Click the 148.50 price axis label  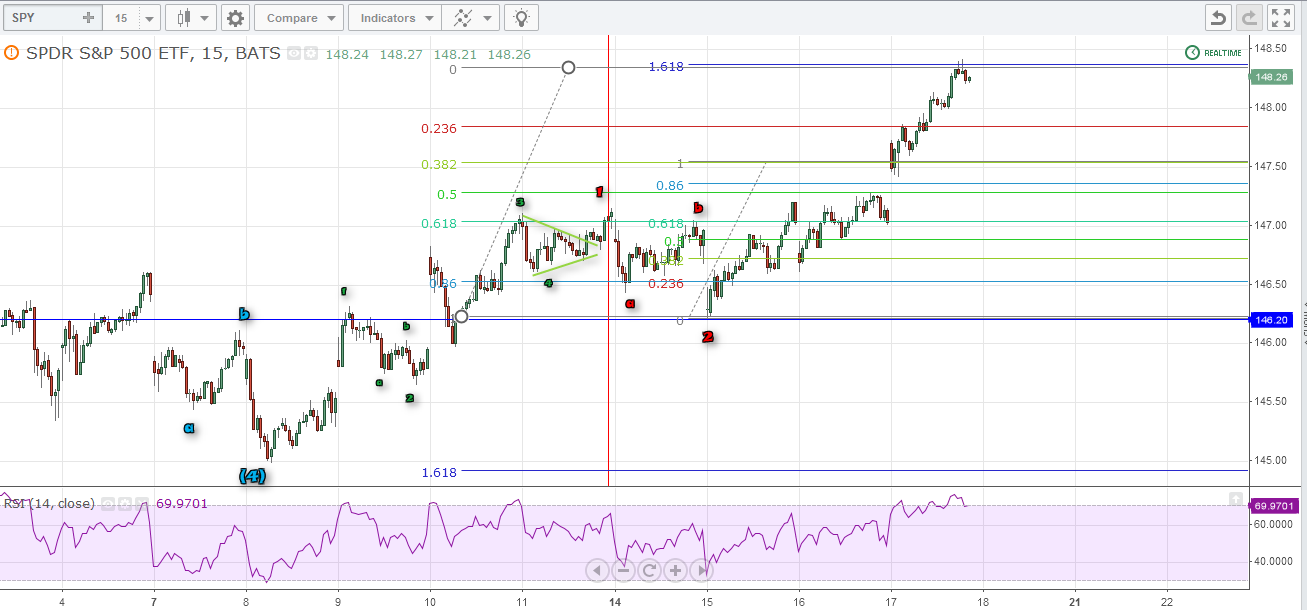tap(1271, 48)
